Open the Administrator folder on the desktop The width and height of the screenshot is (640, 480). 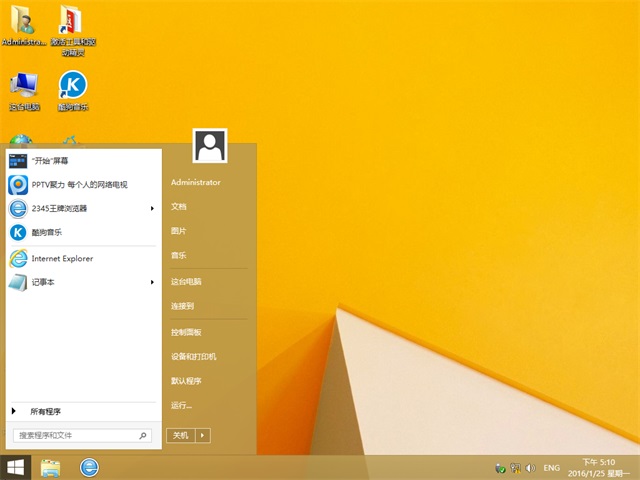(22, 26)
